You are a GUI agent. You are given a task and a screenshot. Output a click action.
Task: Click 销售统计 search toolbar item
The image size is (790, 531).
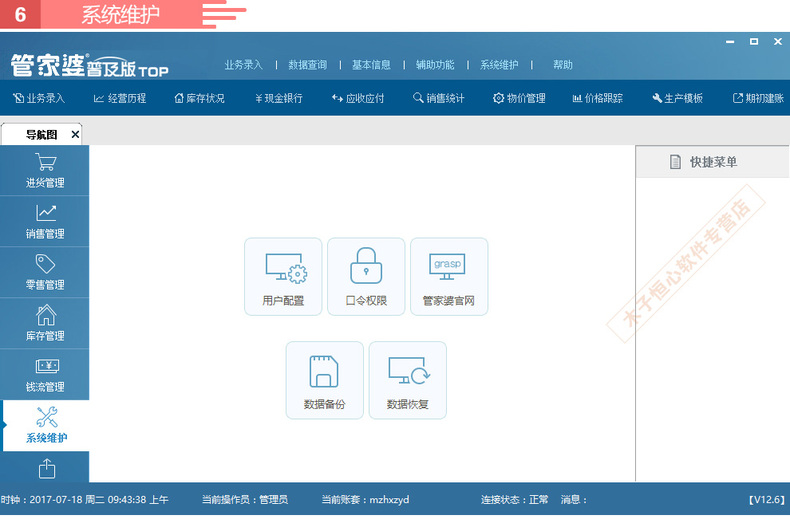[x=439, y=98]
